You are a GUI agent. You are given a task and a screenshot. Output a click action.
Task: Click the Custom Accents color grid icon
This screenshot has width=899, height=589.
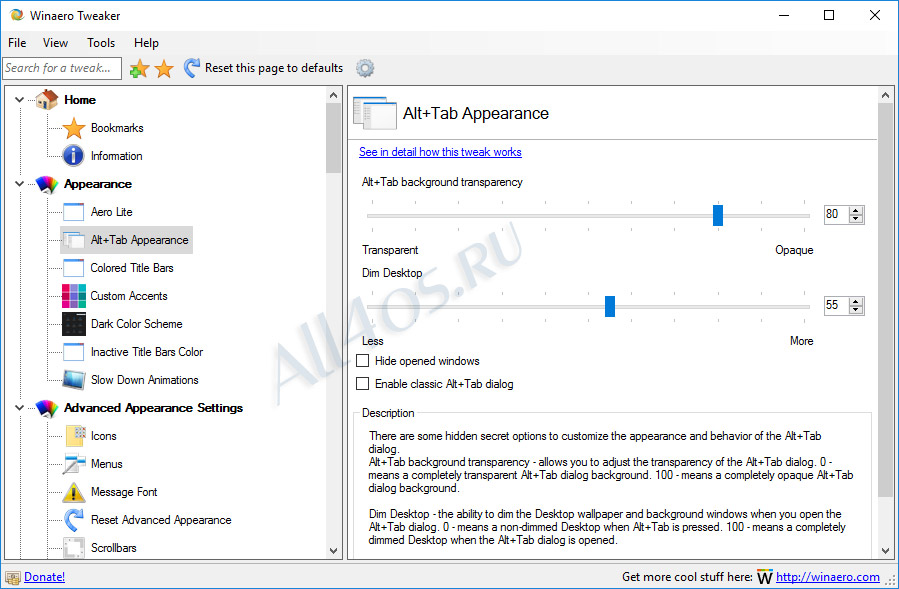point(74,296)
